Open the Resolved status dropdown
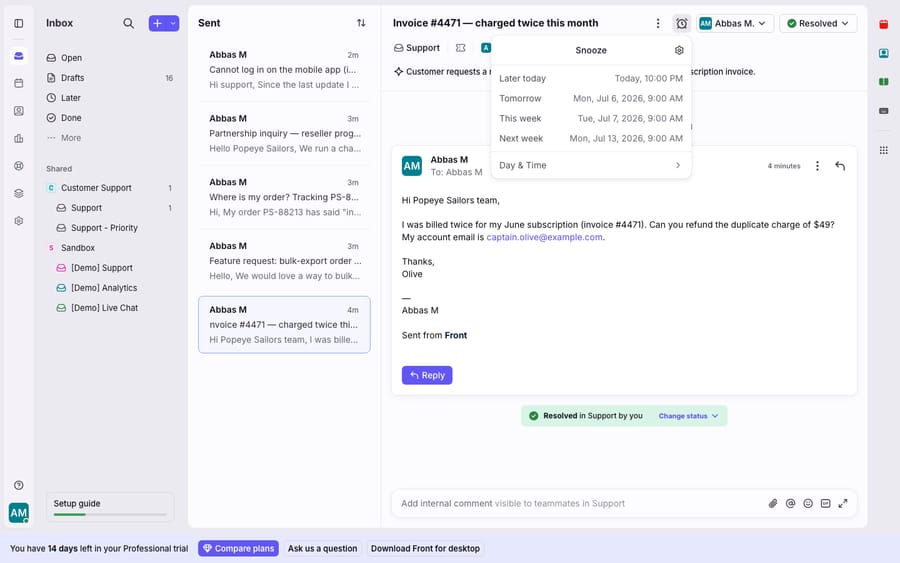This screenshot has width=900, height=563. pyautogui.click(x=818, y=24)
